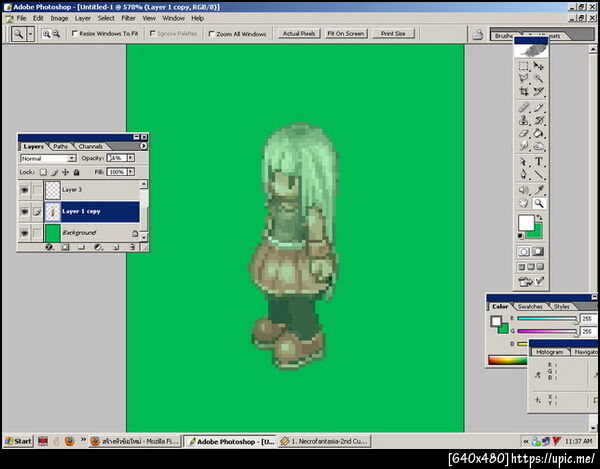Viewport: 600px width, 469px height.
Task: Open the Fill slider arrow
Action: point(131,172)
